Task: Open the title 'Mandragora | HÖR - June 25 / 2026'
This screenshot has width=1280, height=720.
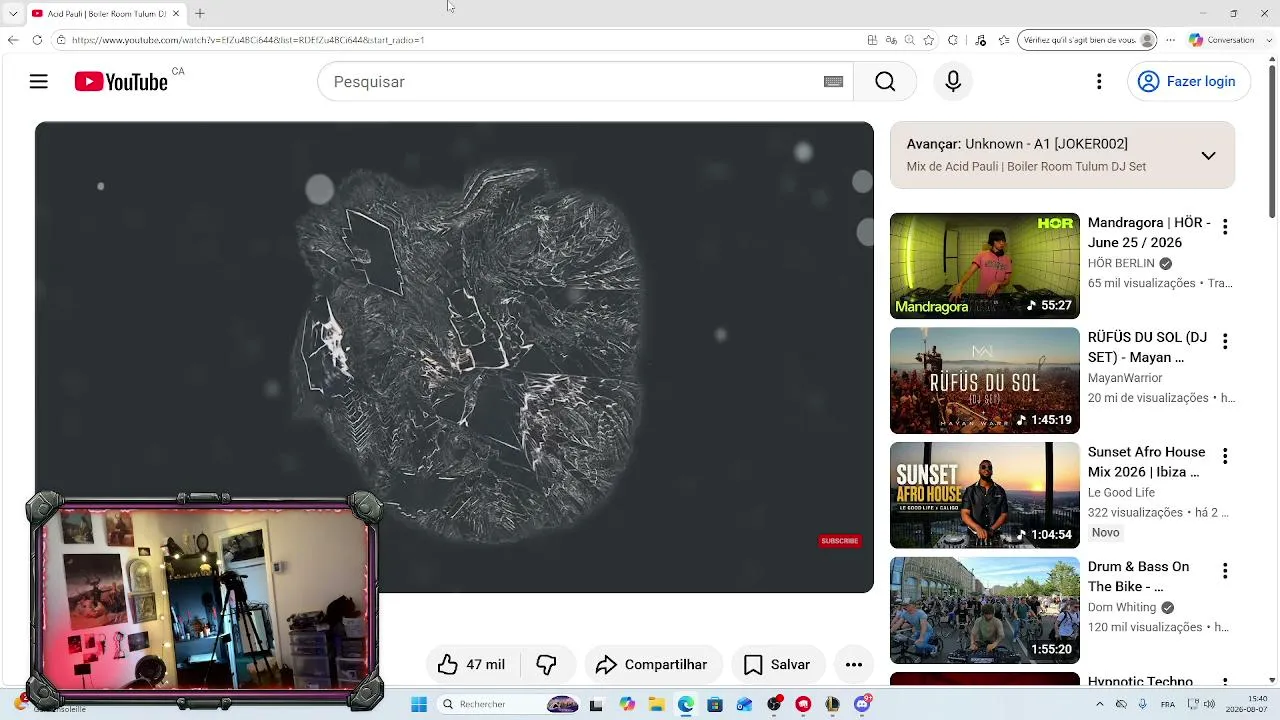Action: (x=1149, y=233)
